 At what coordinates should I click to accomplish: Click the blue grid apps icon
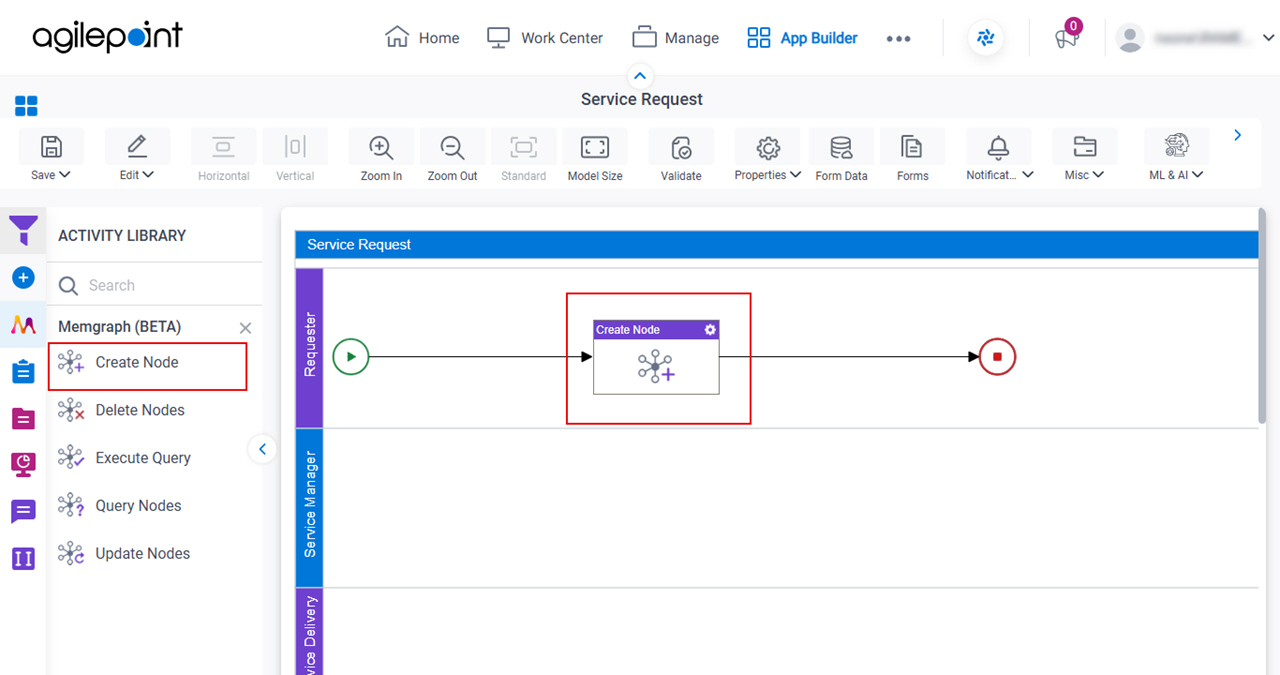(26, 106)
